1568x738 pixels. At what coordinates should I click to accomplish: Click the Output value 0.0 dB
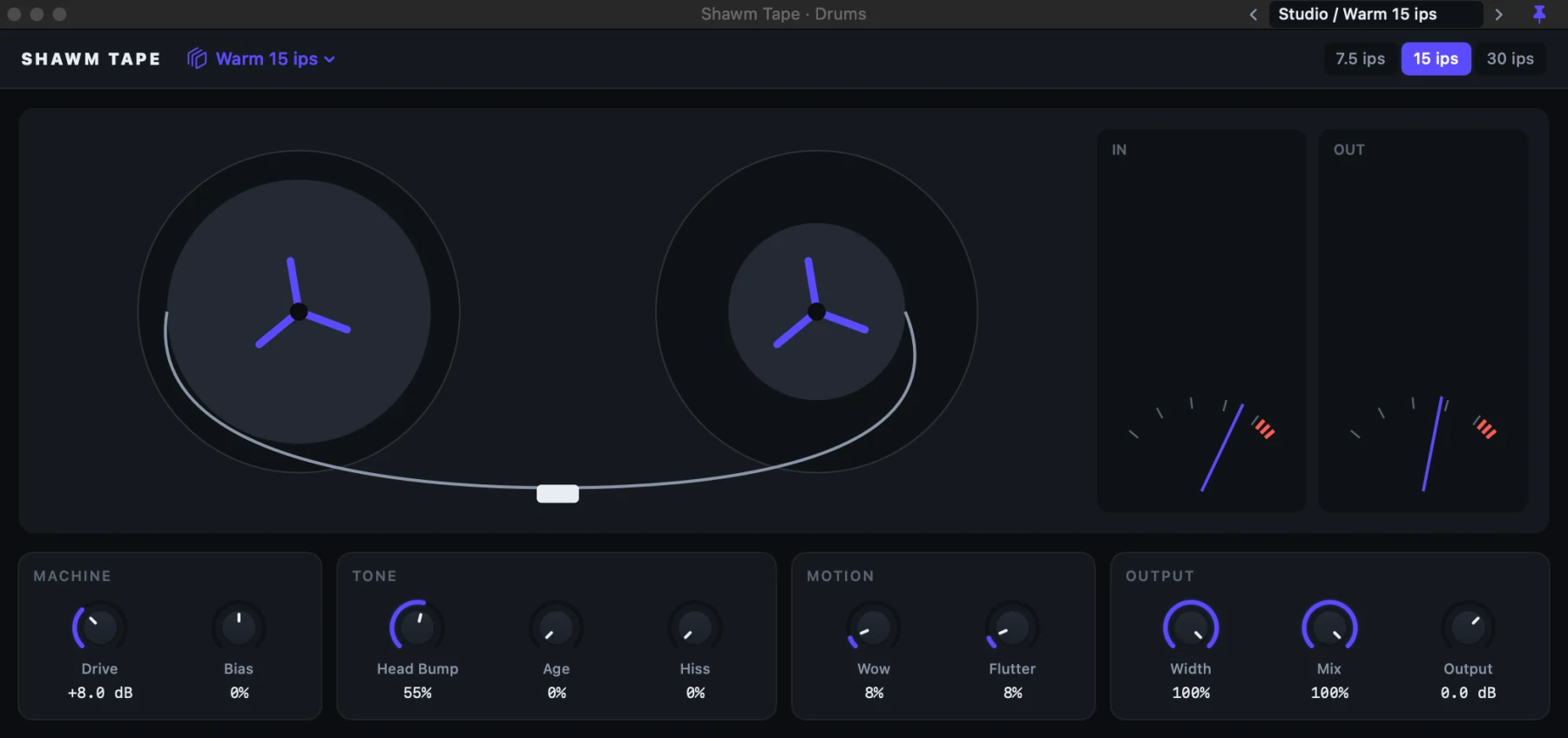point(1468,693)
